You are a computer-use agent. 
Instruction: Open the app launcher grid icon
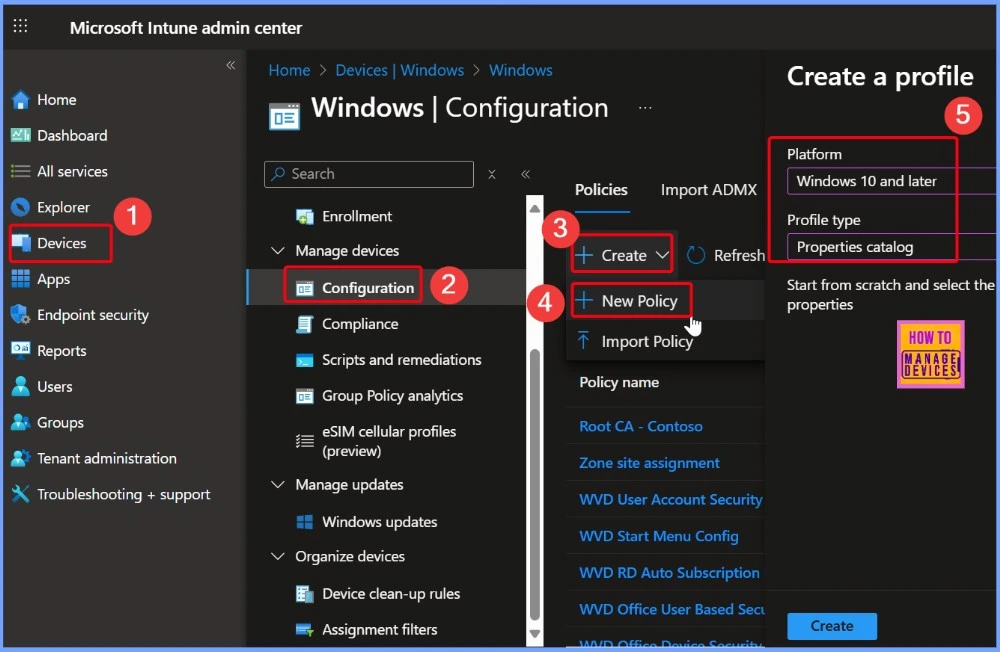point(20,26)
